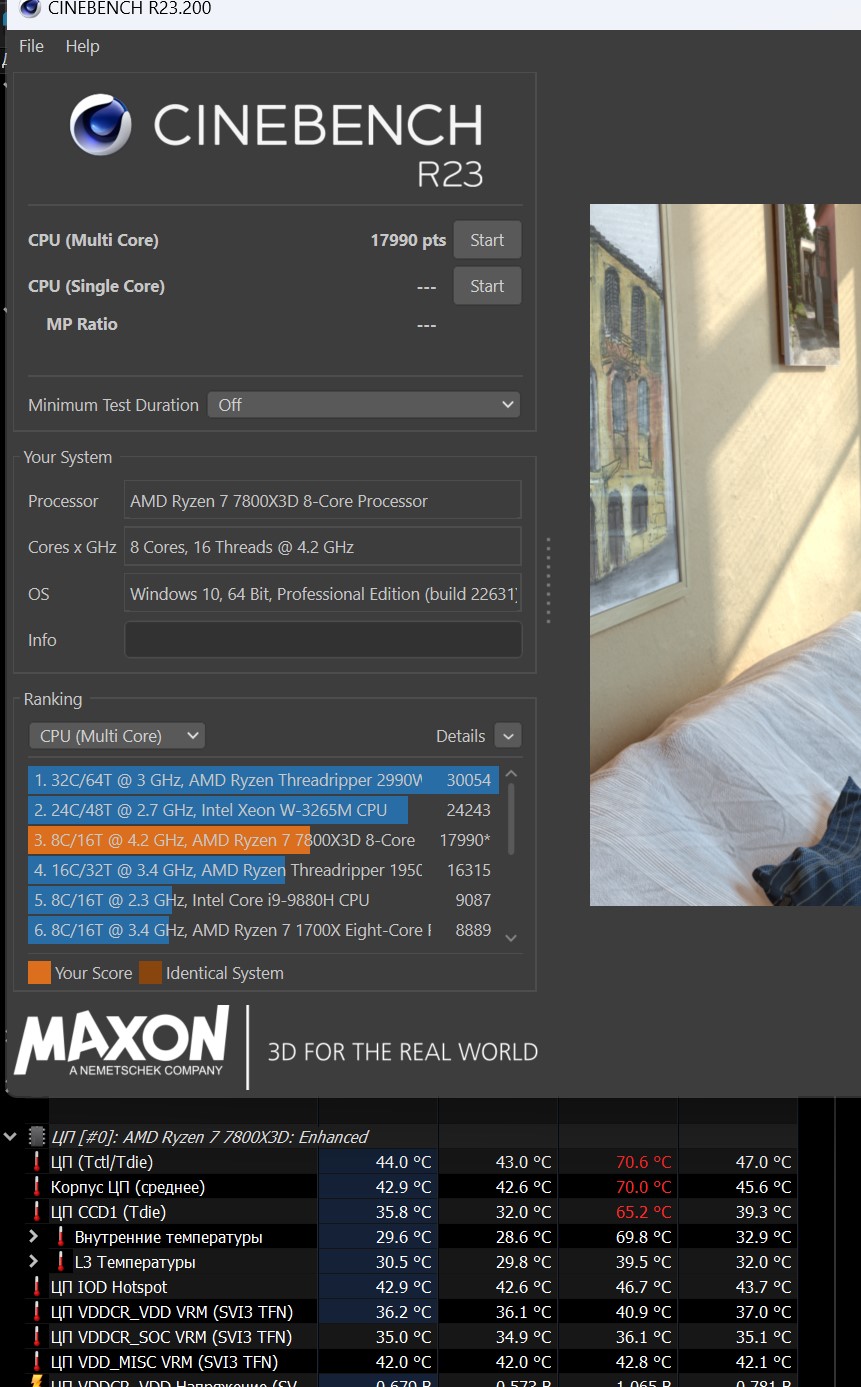
Task: Click thermometer icon for ЦП (Tctl/Tdie)
Action: click(37, 1162)
